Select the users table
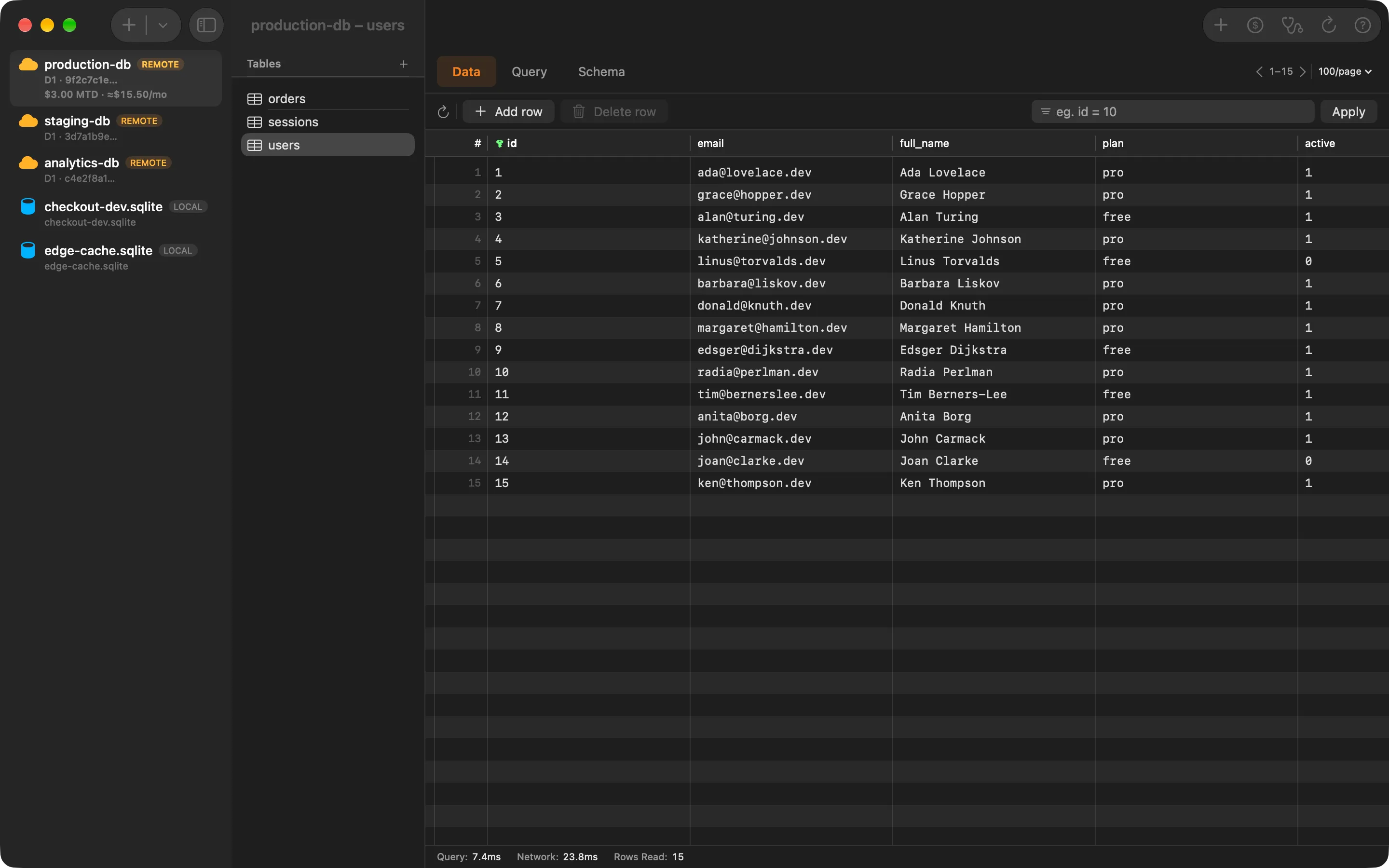The image size is (1389, 868). click(x=328, y=145)
